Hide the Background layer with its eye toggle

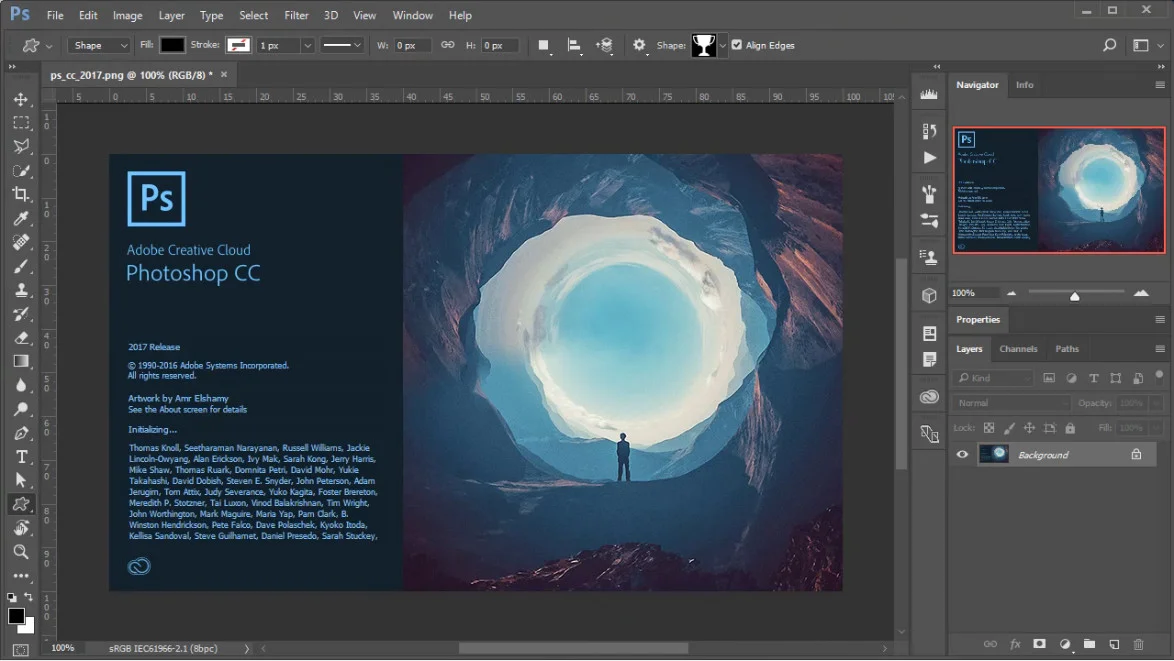[x=961, y=454]
